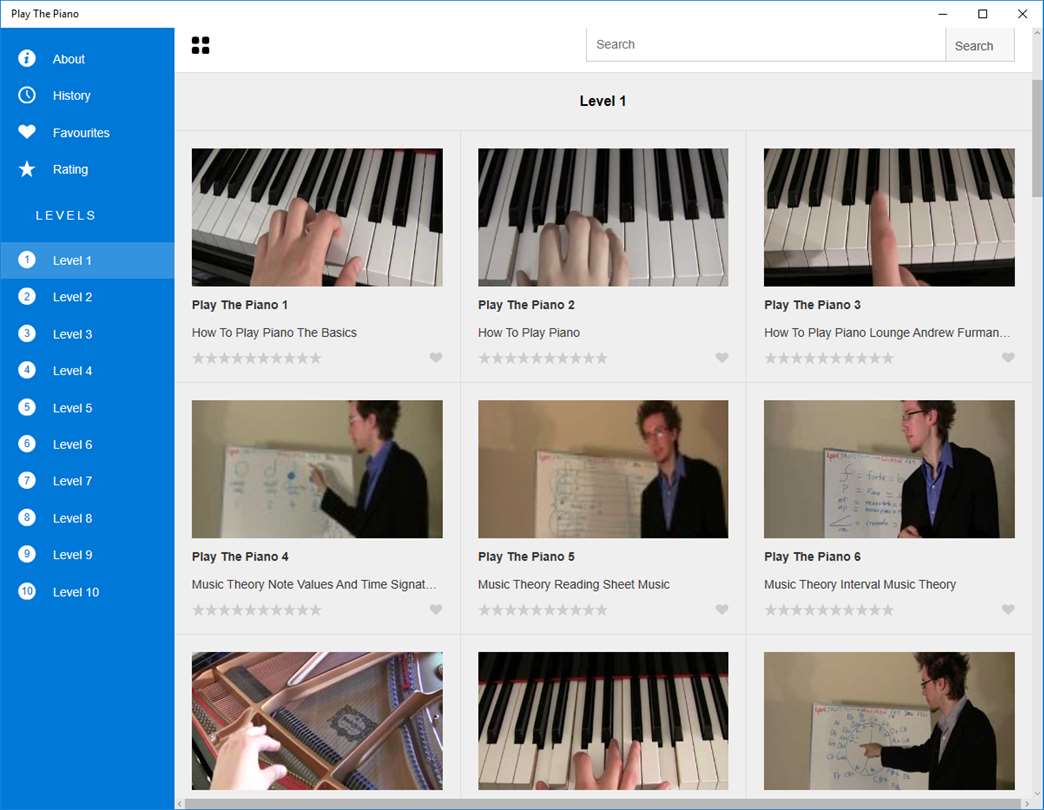This screenshot has width=1044, height=810.
Task: Click the vertical scrollbar thumb
Action: click(1037, 138)
